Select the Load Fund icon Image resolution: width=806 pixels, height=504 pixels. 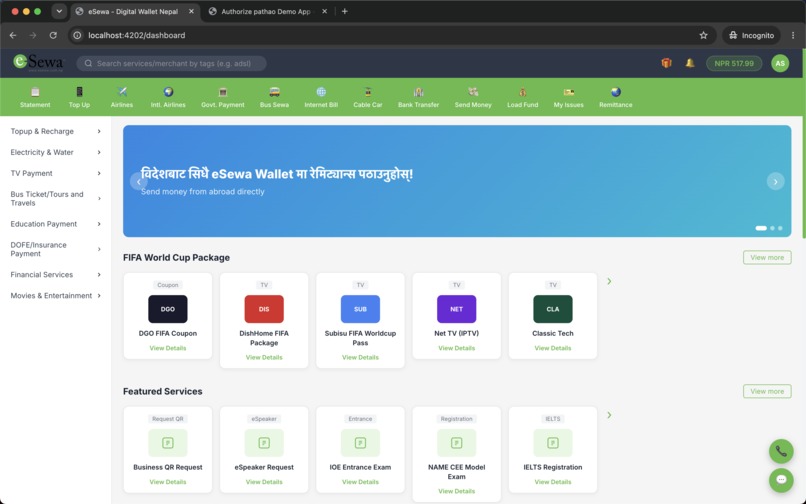(x=522, y=92)
